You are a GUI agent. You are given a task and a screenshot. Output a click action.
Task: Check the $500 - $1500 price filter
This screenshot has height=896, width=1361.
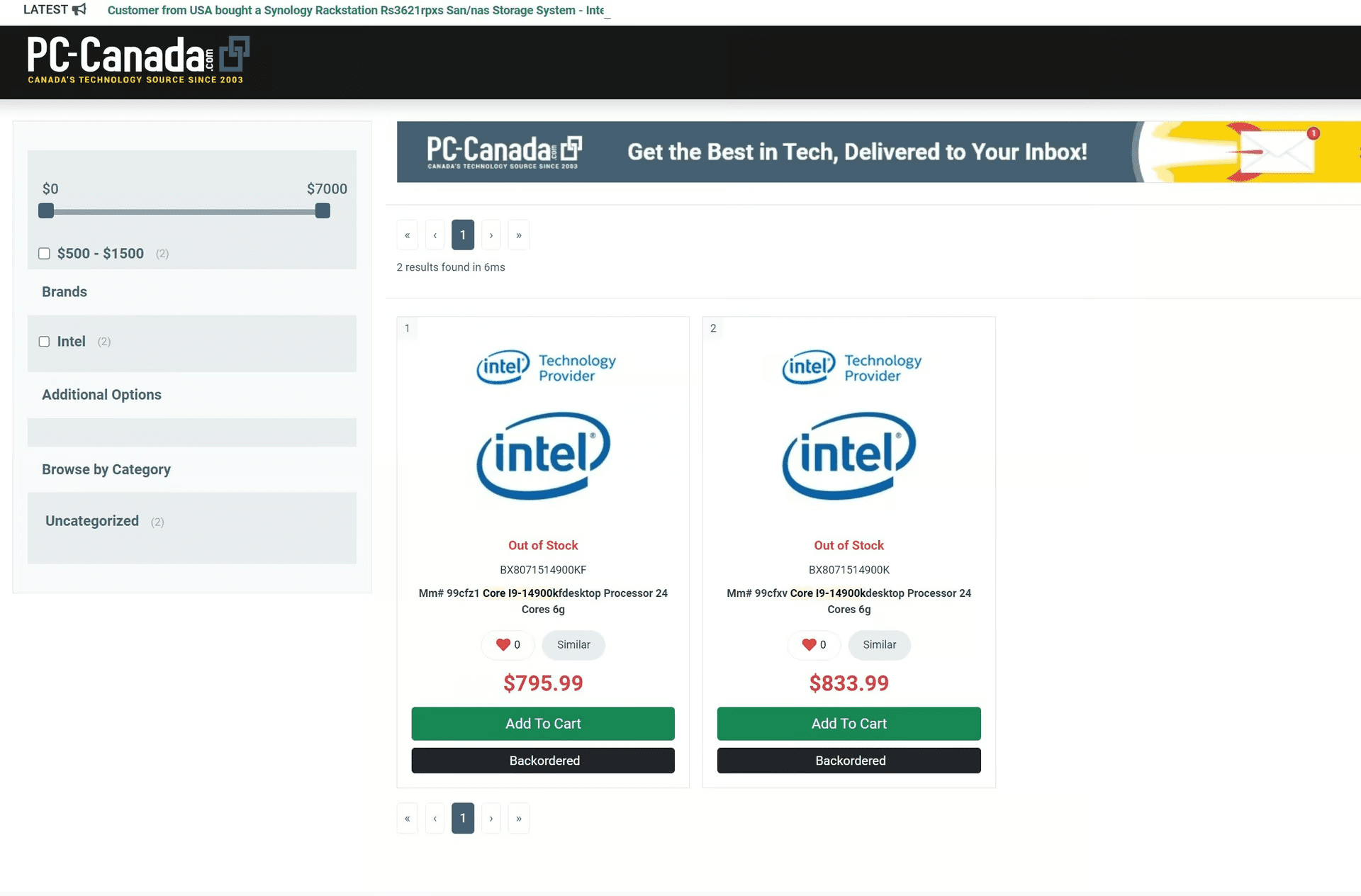[x=44, y=253]
